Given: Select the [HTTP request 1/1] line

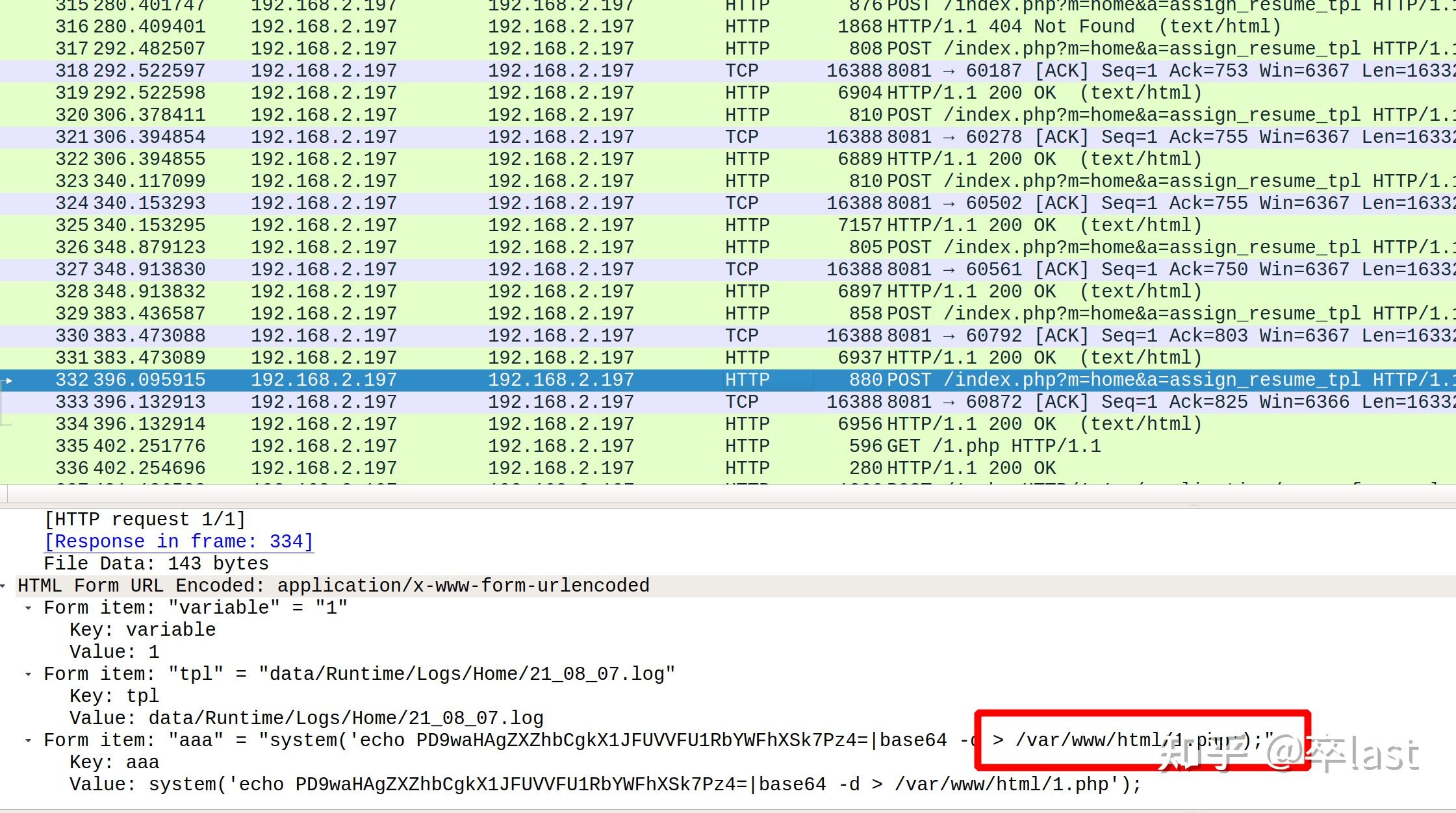Looking at the screenshot, I should [x=144, y=519].
